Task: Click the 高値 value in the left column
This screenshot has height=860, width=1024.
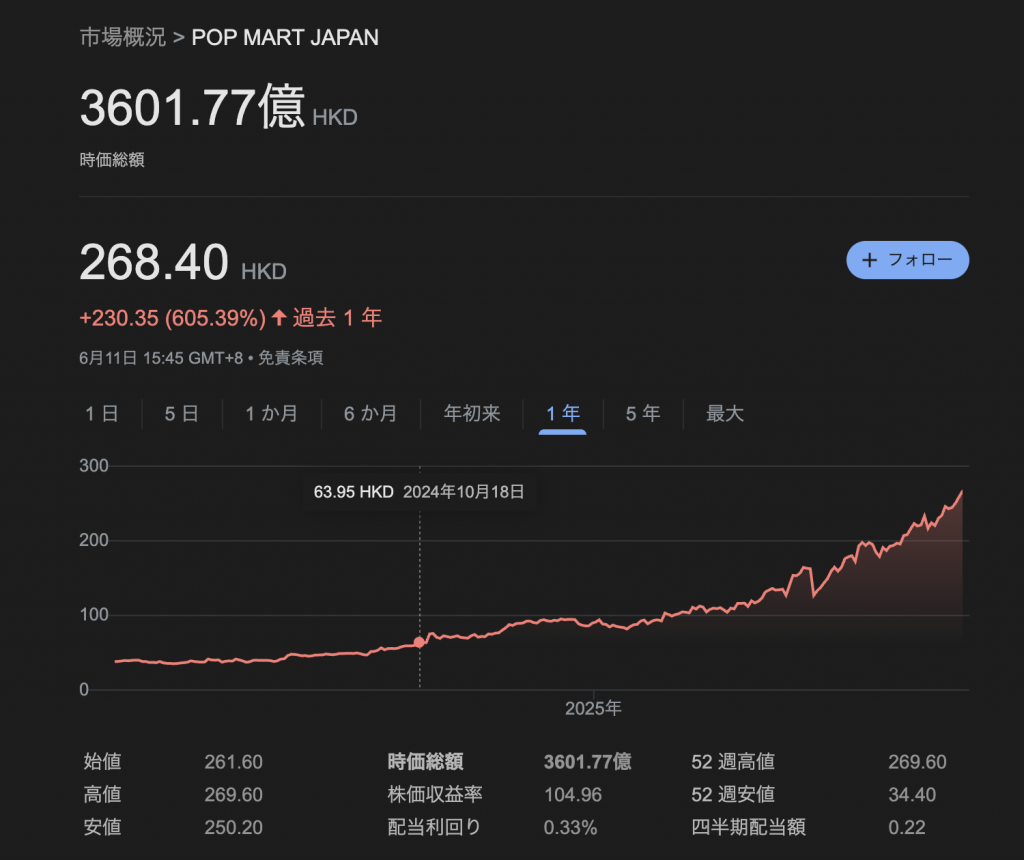Action: click(x=233, y=795)
